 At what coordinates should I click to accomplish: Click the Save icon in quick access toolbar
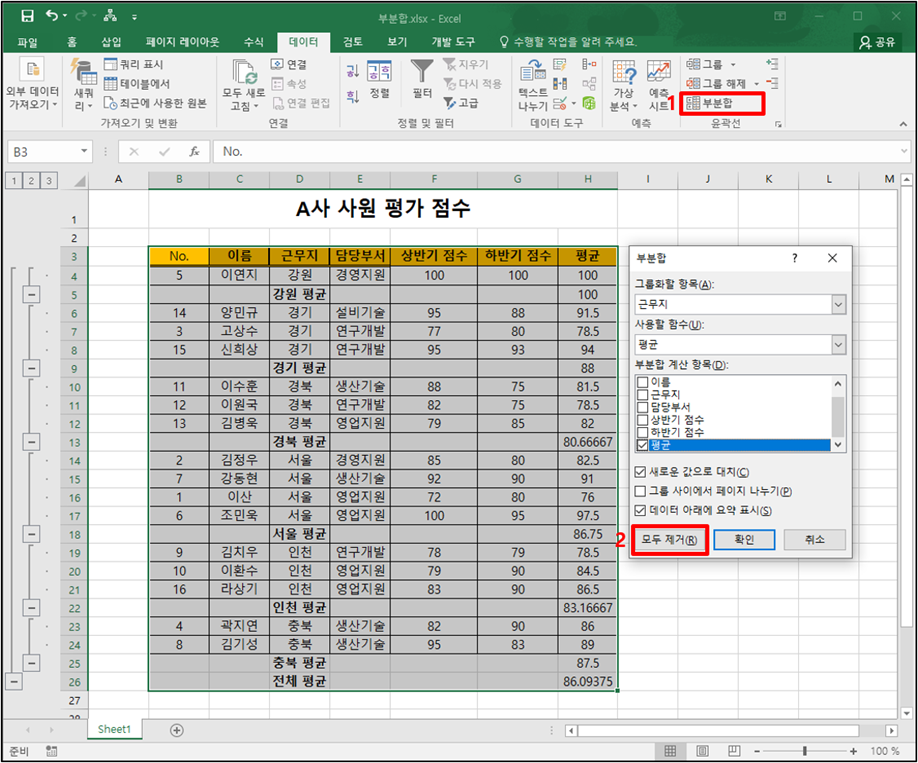tap(27, 16)
